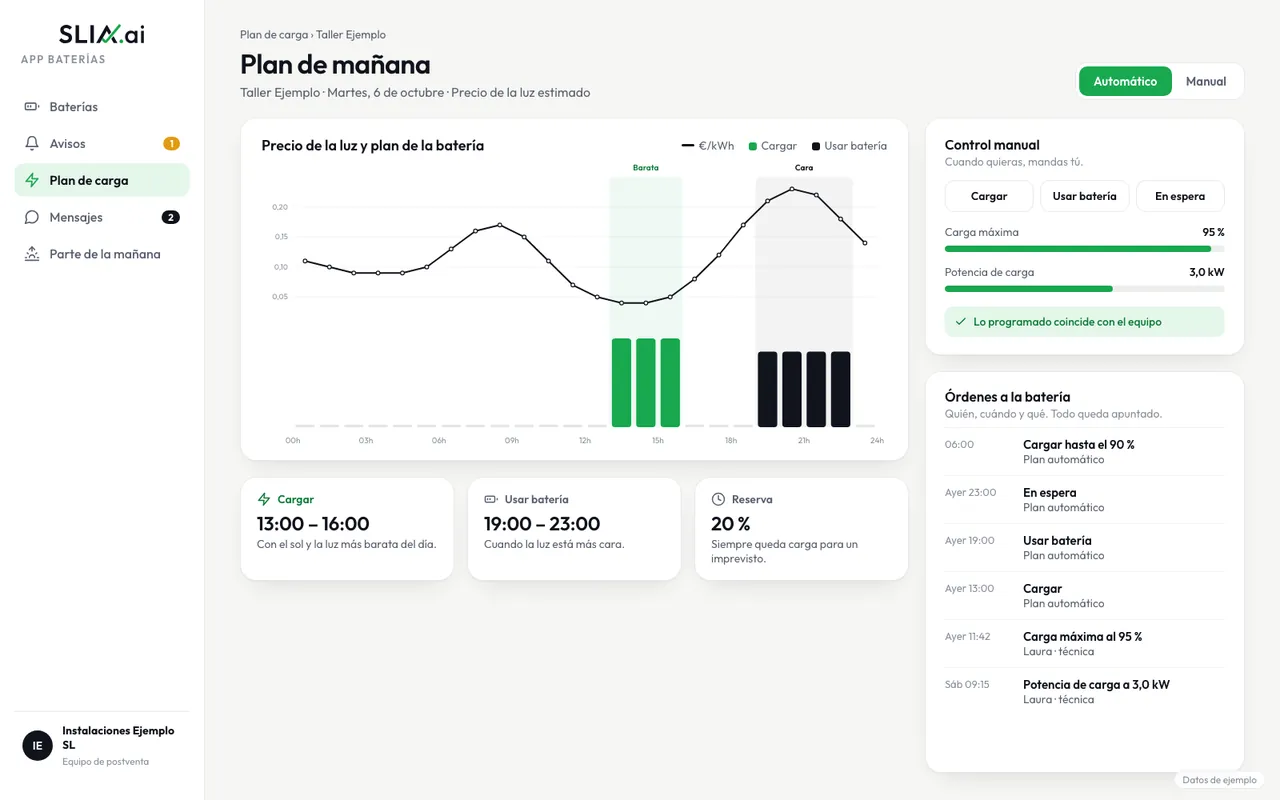Switch to Manual mode
Viewport: 1280px width, 800px height.
point(1206,81)
